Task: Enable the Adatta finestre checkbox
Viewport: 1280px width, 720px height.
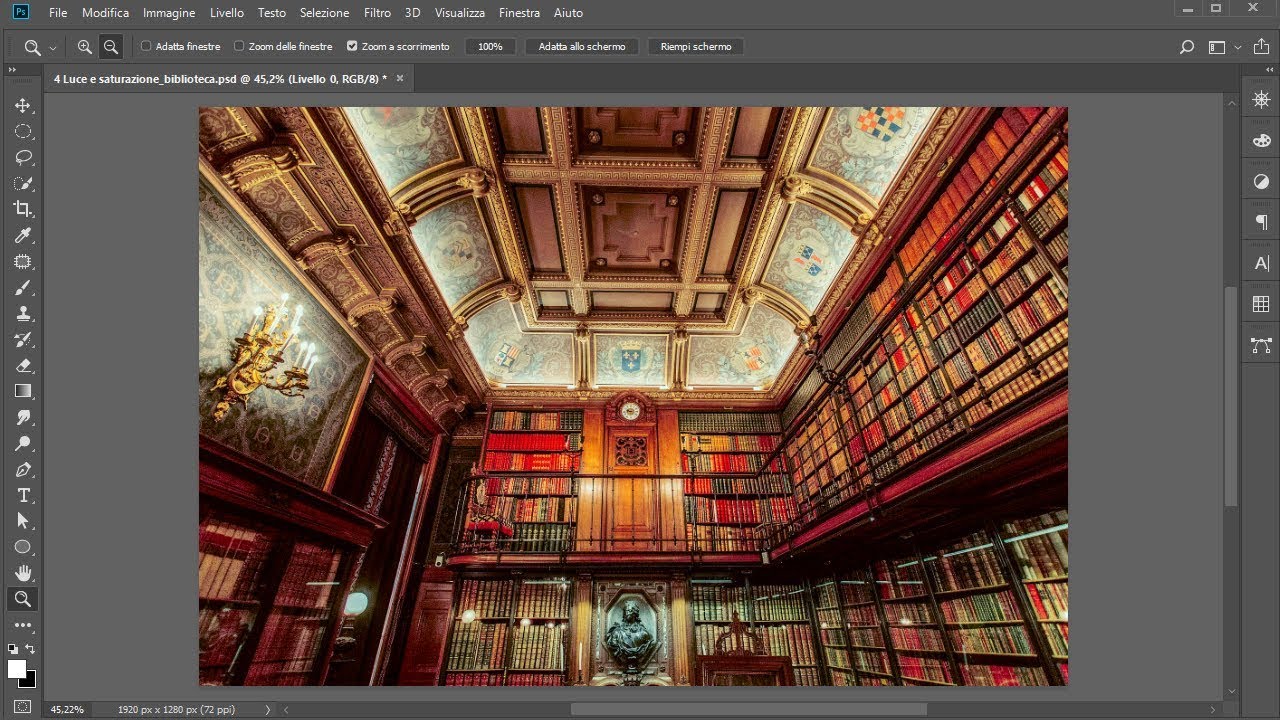Action: [146, 46]
